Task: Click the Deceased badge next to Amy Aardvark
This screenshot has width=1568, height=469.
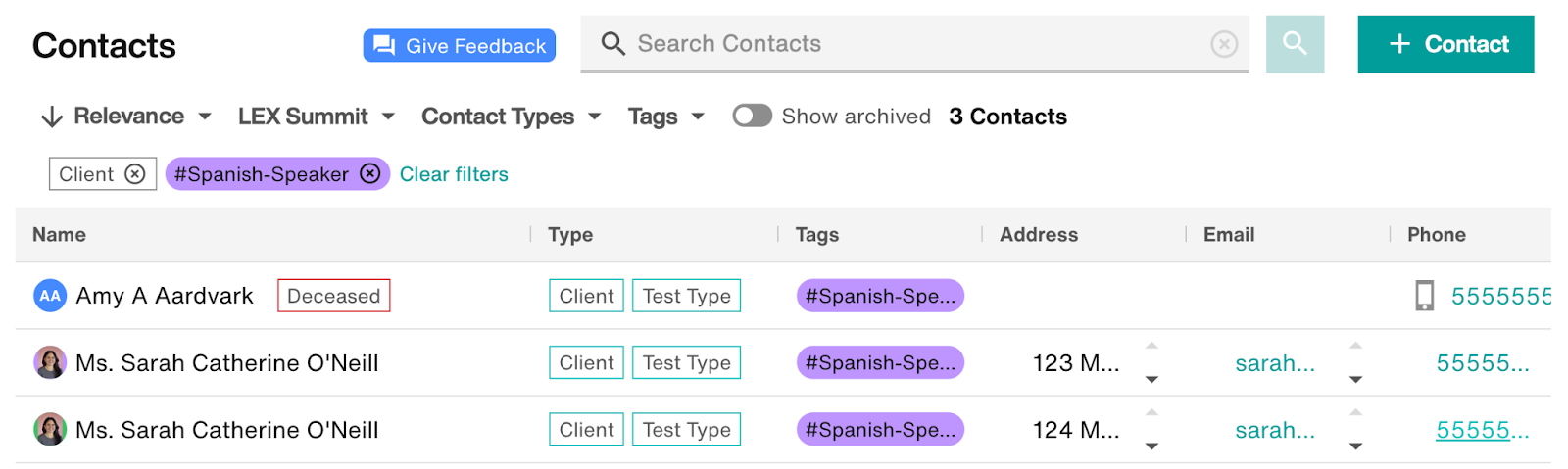Action: click(334, 296)
